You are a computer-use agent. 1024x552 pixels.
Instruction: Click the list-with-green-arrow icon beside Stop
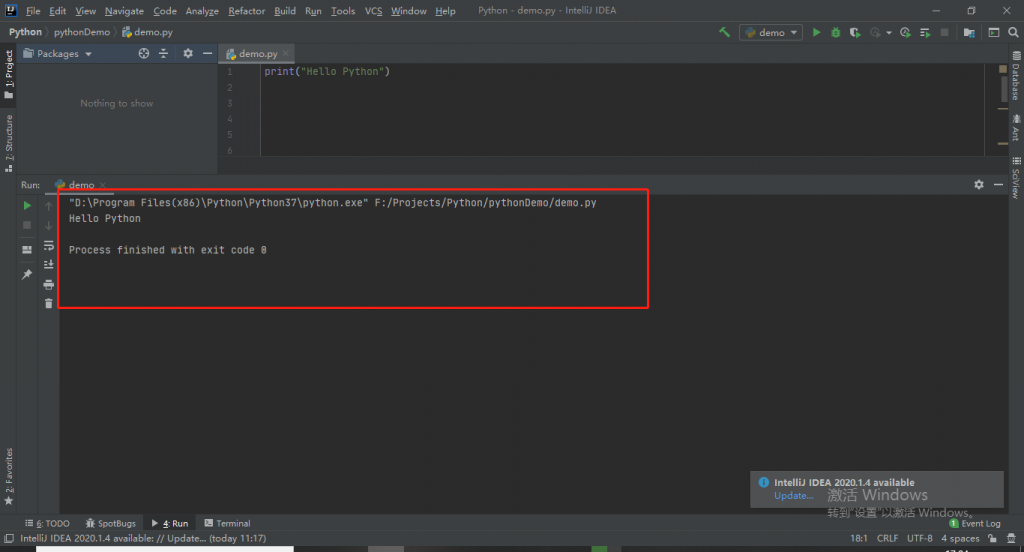(925, 32)
